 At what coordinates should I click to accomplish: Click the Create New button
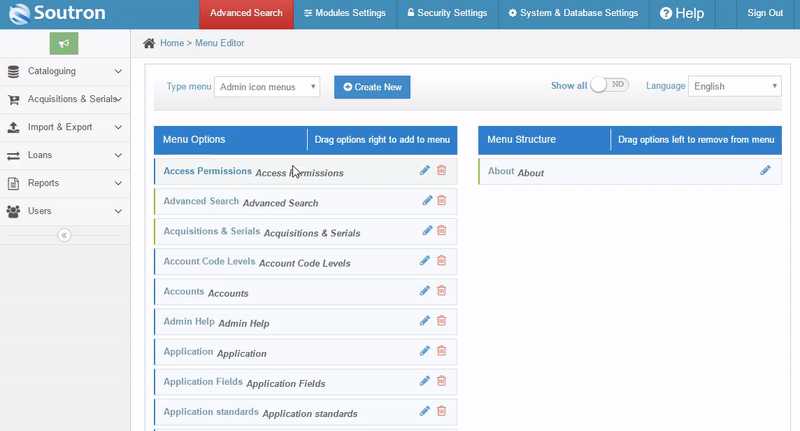[372, 87]
